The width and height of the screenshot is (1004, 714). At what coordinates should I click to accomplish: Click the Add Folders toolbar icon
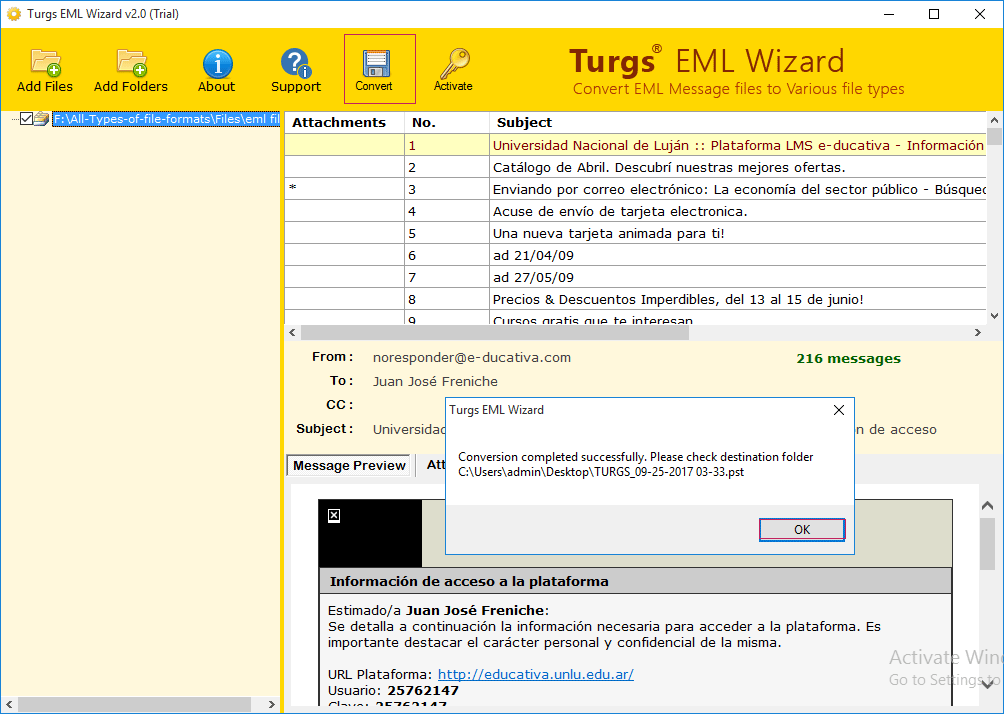click(131, 70)
